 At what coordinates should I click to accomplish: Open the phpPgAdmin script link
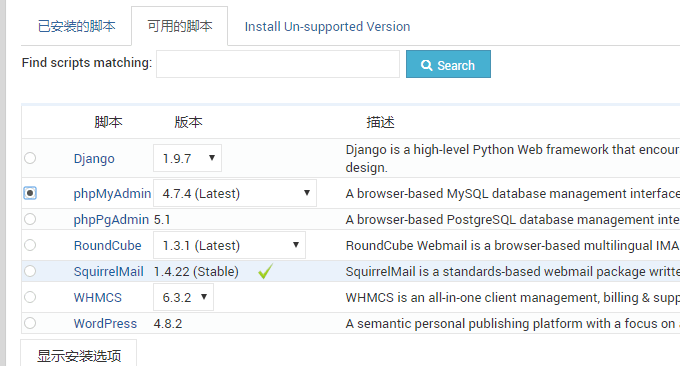[x=111, y=219]
